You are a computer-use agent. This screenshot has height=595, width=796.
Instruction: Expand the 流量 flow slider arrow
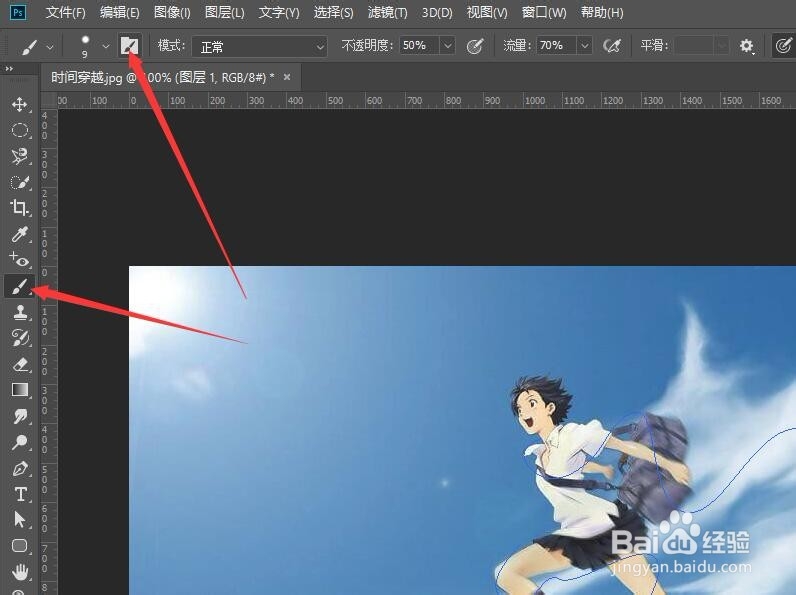click(x=584, y=46)
